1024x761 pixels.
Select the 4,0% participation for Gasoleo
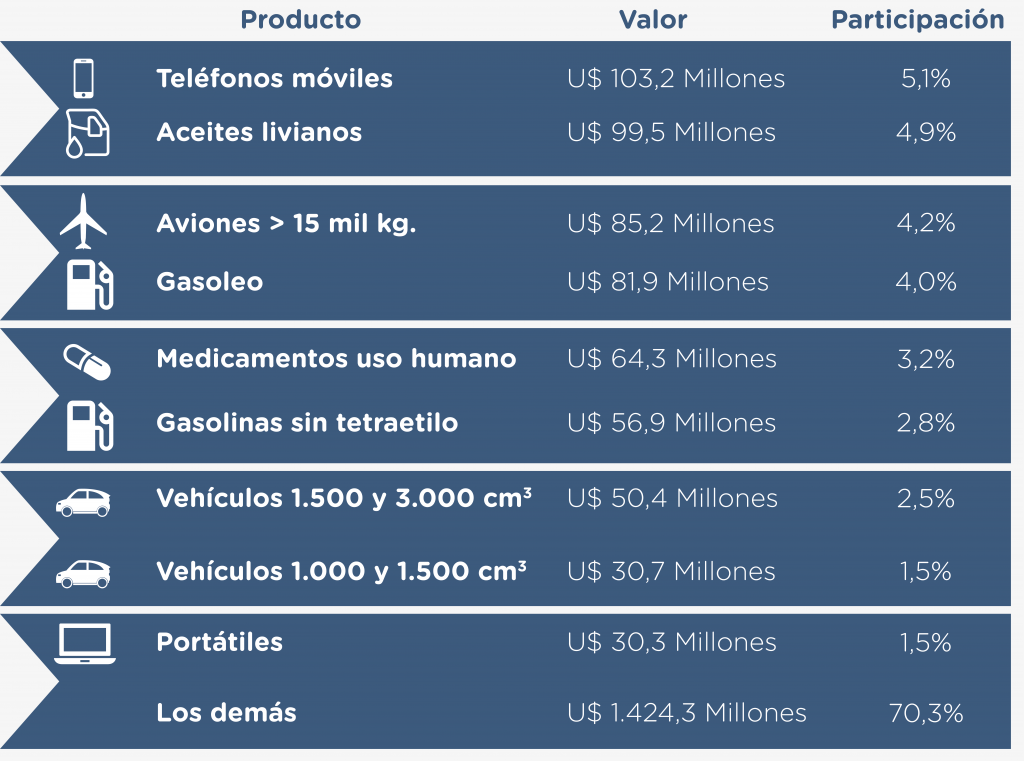[926, 283]
